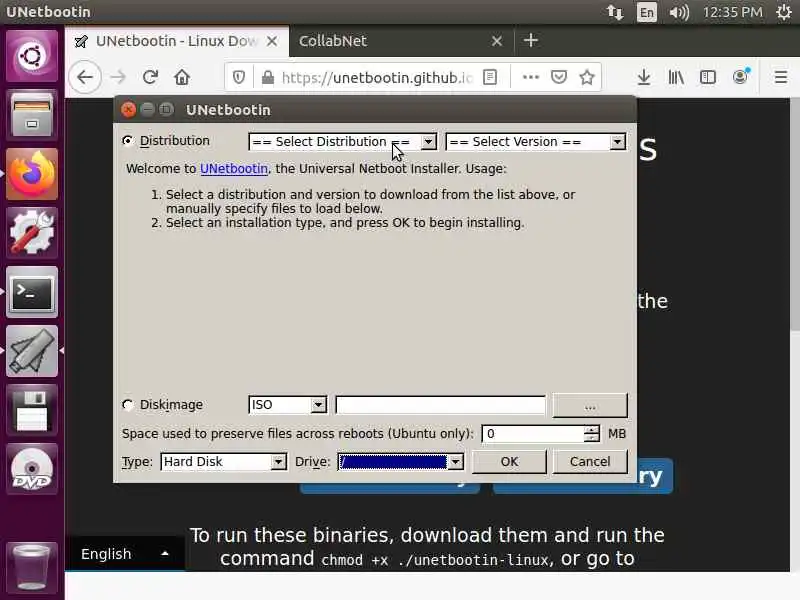Save page to Pocket
The image size is (800, 600).
pyautogui.click(x=559, y=78)
